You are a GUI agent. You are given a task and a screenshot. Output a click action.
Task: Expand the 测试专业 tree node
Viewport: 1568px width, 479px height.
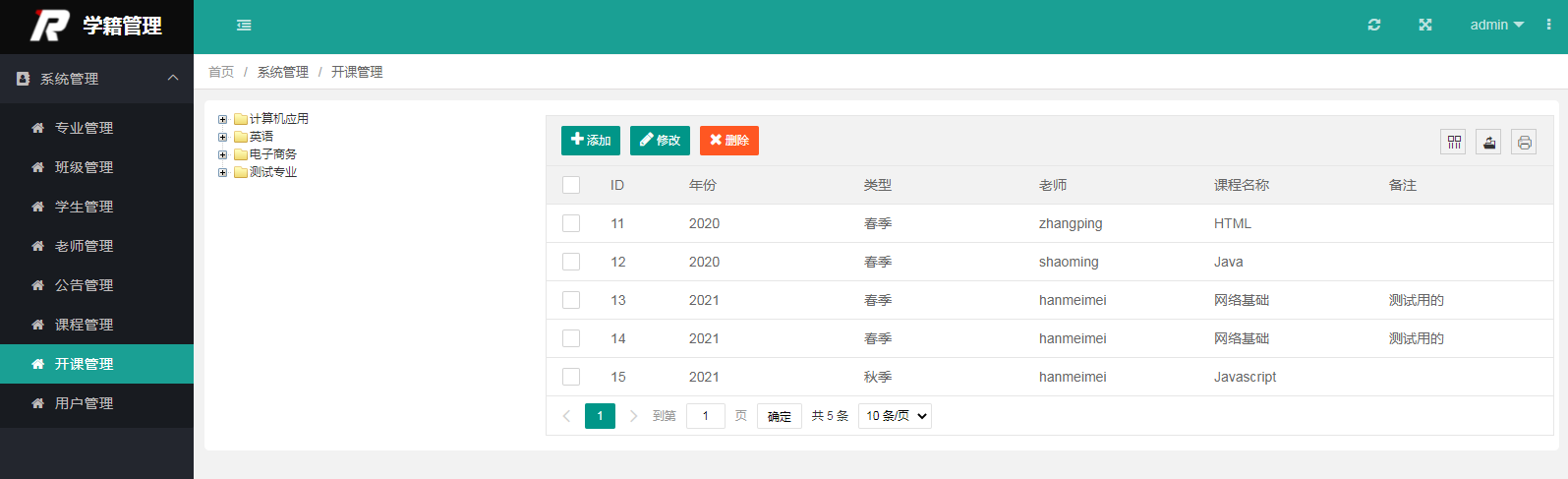pos(222,172)
